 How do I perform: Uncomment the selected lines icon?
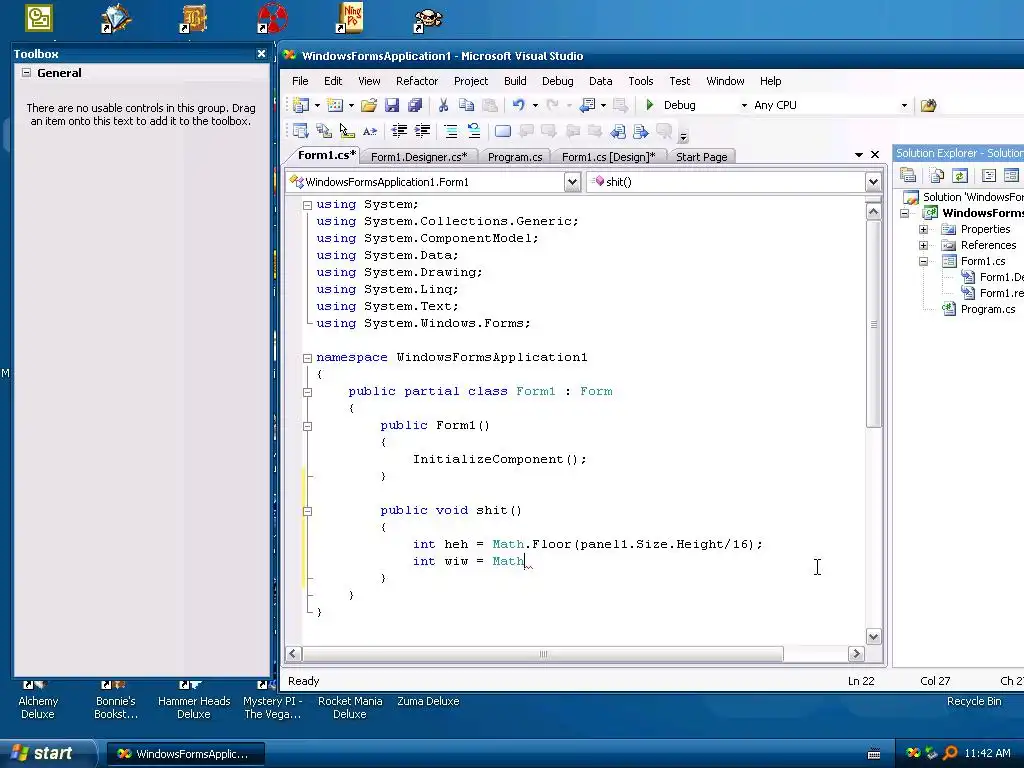(x=473, y=131)
